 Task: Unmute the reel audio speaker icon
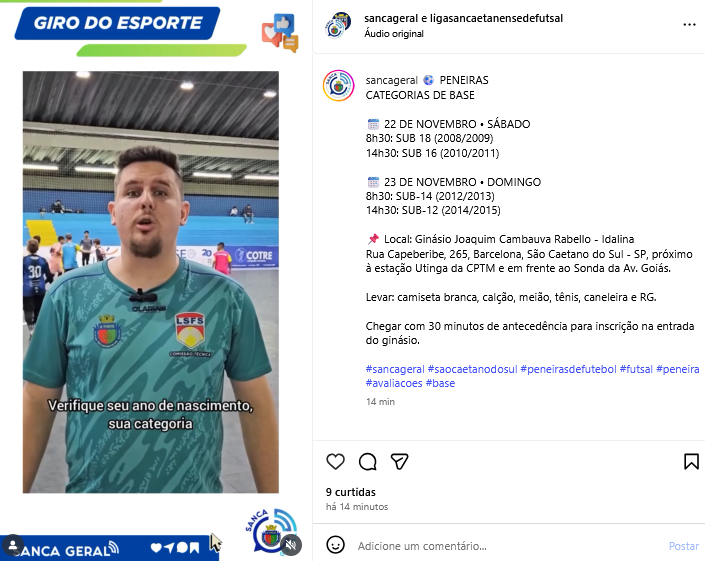click(x=291, y=545)
